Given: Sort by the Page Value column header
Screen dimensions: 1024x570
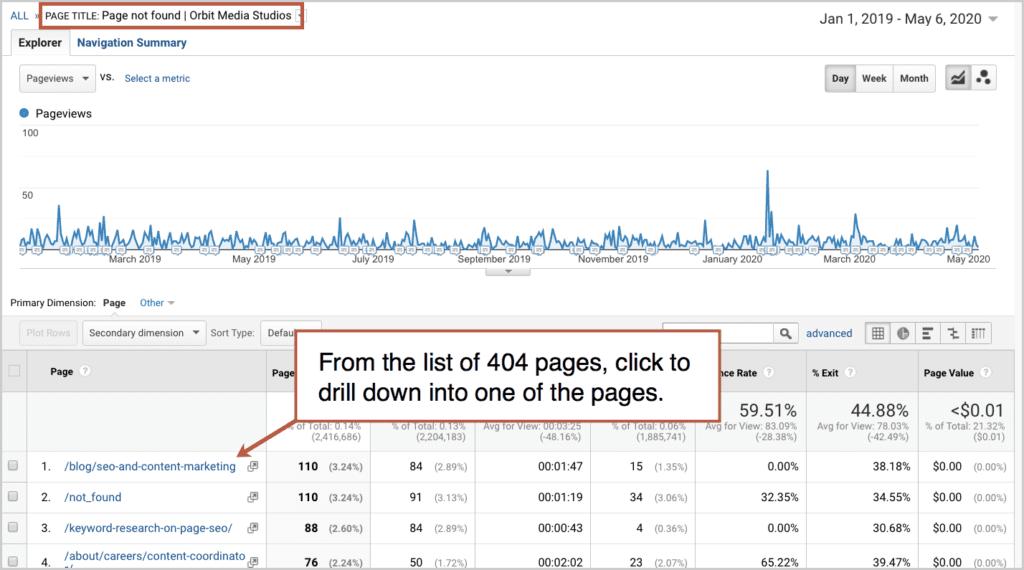Looking at the screenshot, I should 948,372.
